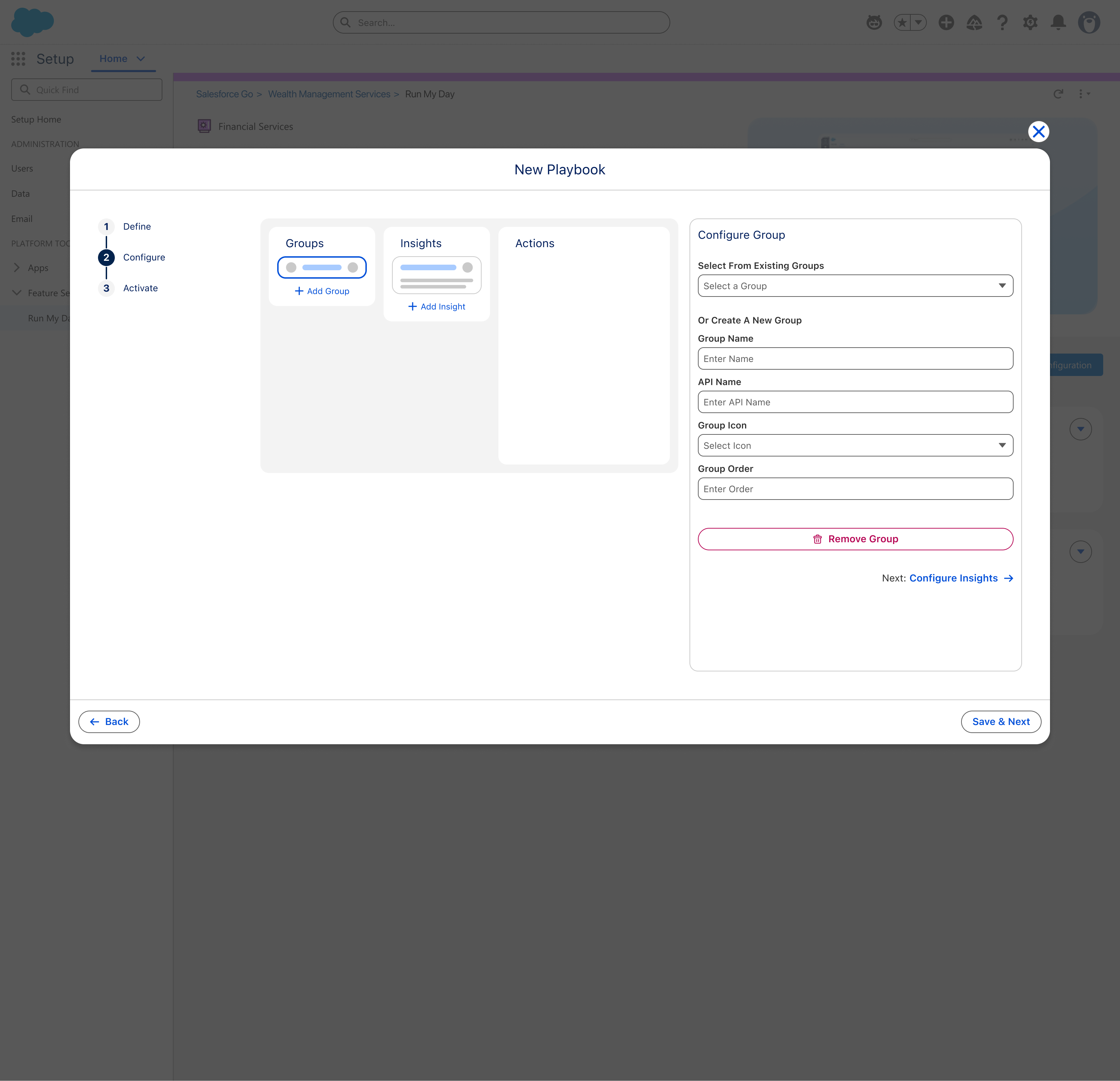Open Select a Group dropdown
Screen dimensions: 1120x1081
pos(855,286)
